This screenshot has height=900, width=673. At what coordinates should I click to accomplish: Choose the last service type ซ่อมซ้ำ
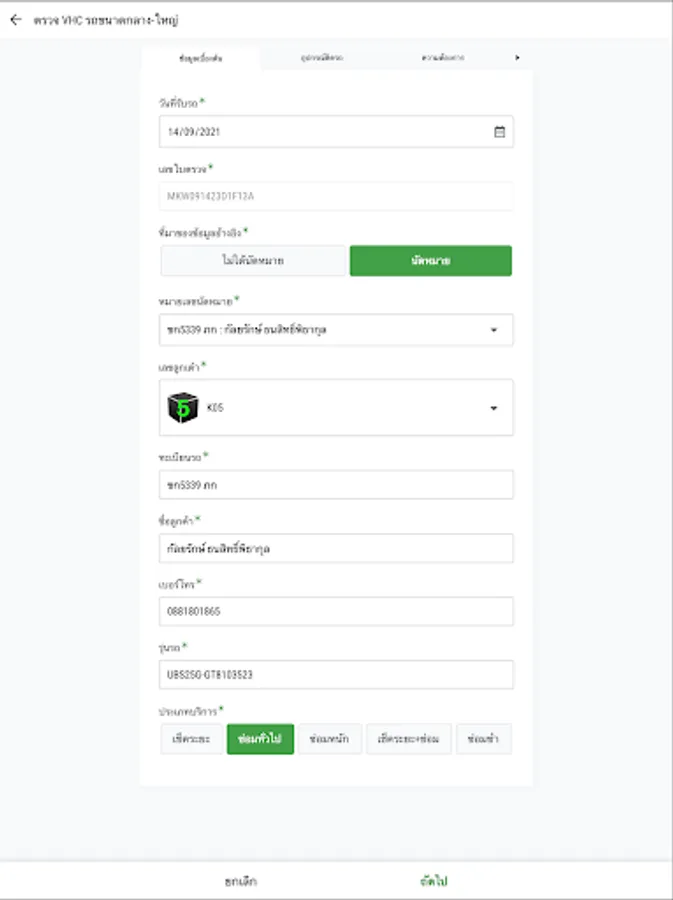click(484, 739)
